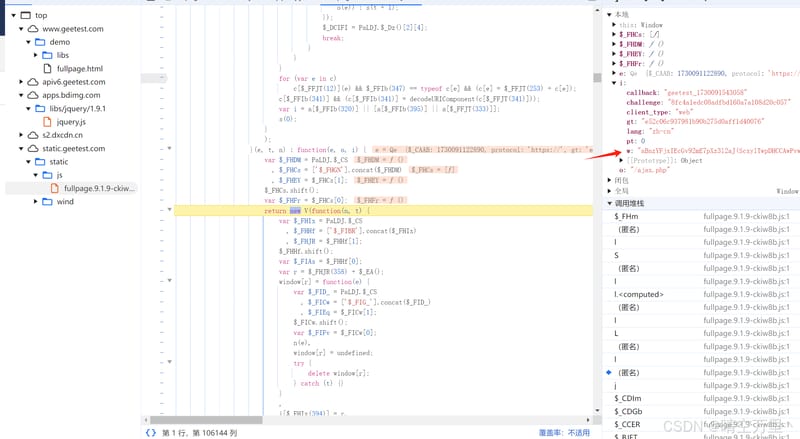Viewport: 800px width, 439px height.
Task: Click the top frame icon in file tree
Action: [26, 15]
